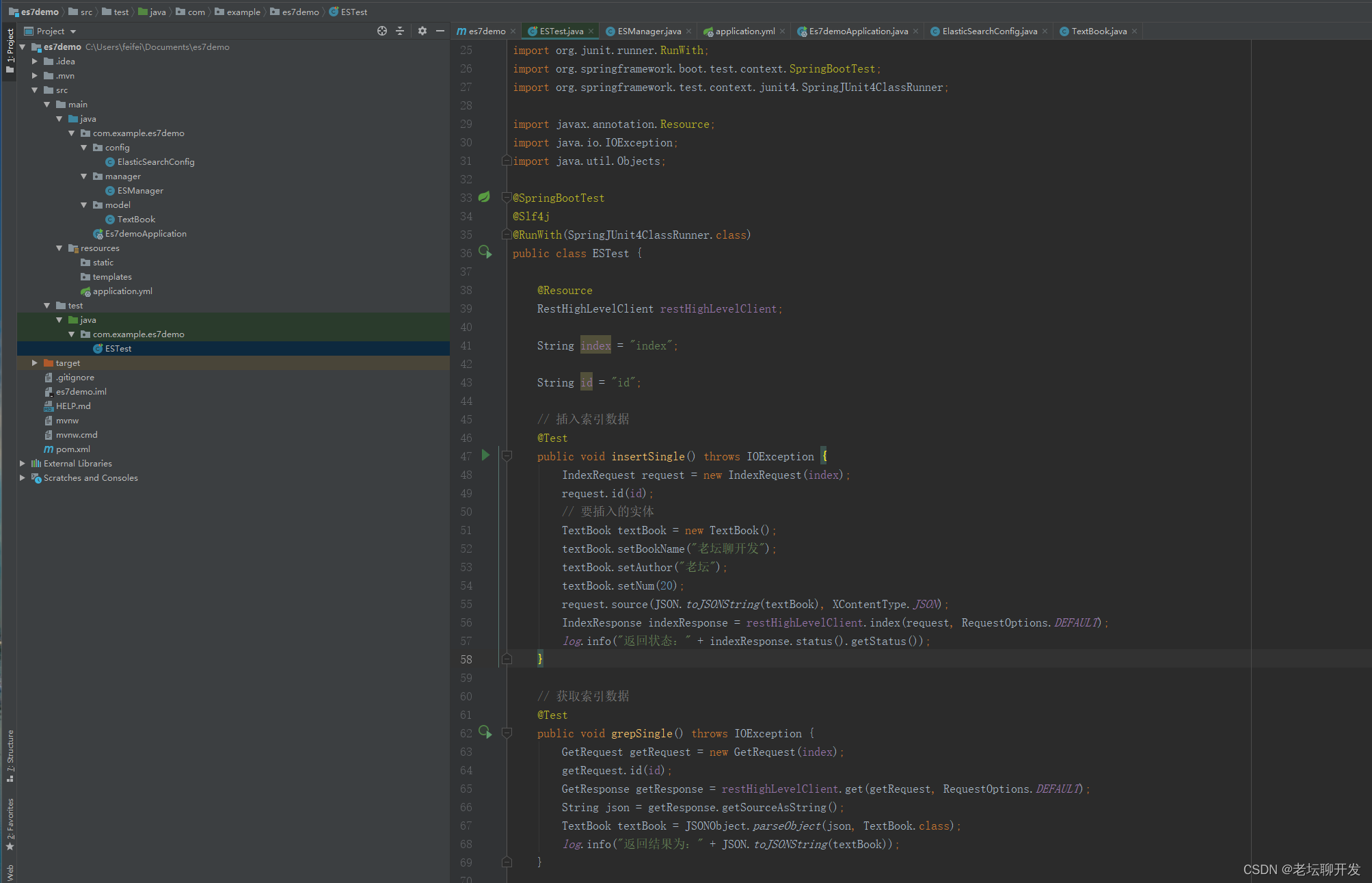Switch to the TextBook.java tab
Viewport: 1372px width, 883px height.
coord(1099,31)
